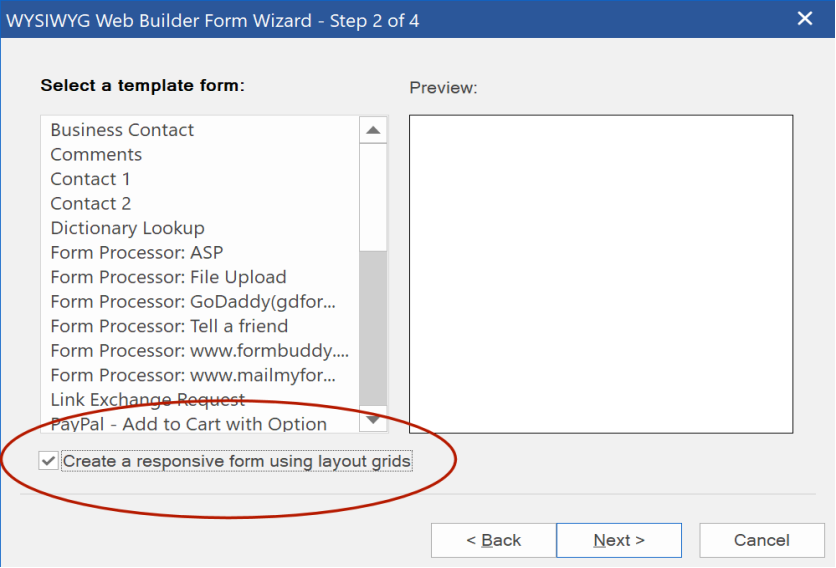Select PayPal - Add to Cart with Option
Image resolution: width=836 pixels, height=568 pixels.
pyautogui.click(x=189, y=424)
